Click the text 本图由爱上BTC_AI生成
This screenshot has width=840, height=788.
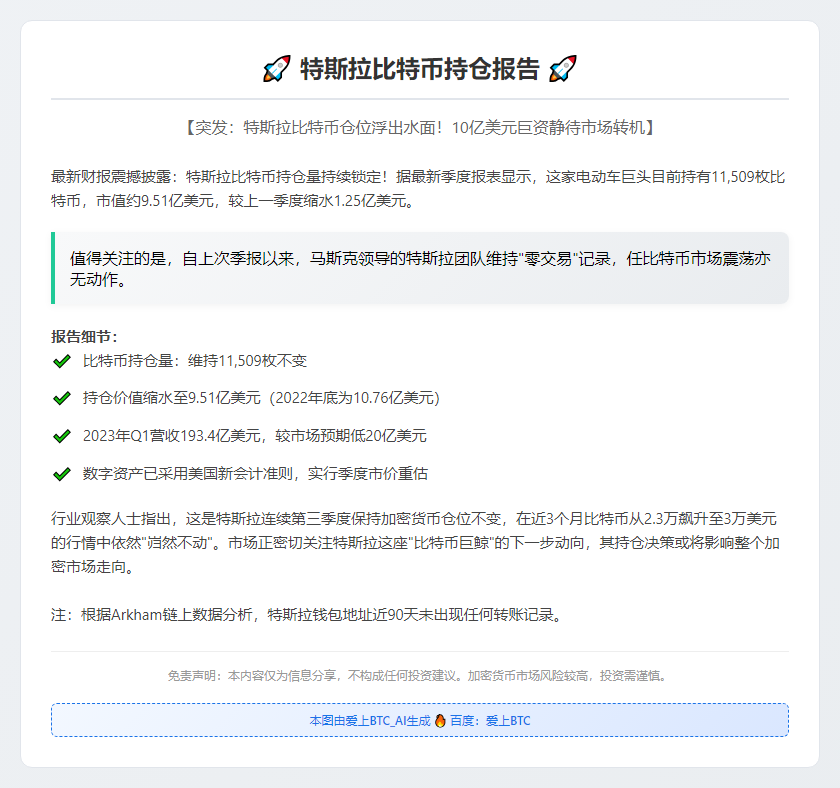click(370, 721)
